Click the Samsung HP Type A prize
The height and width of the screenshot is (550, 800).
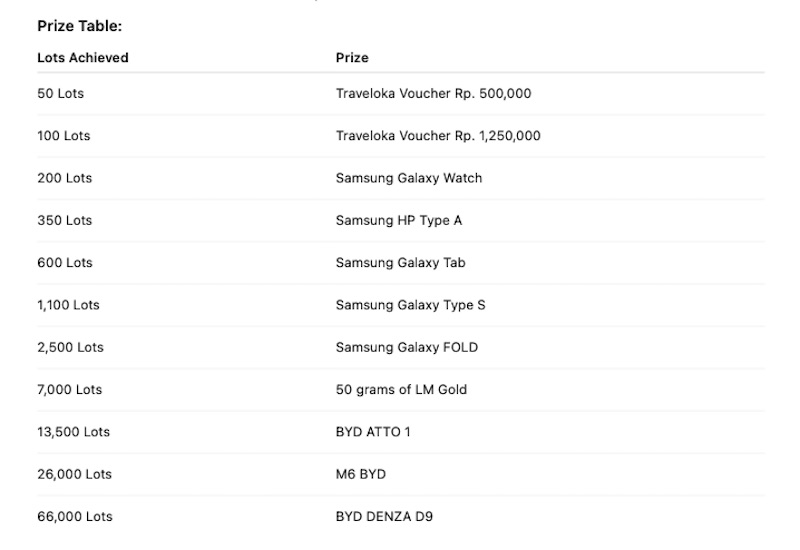pyautogui.click(x=399, y=220)
